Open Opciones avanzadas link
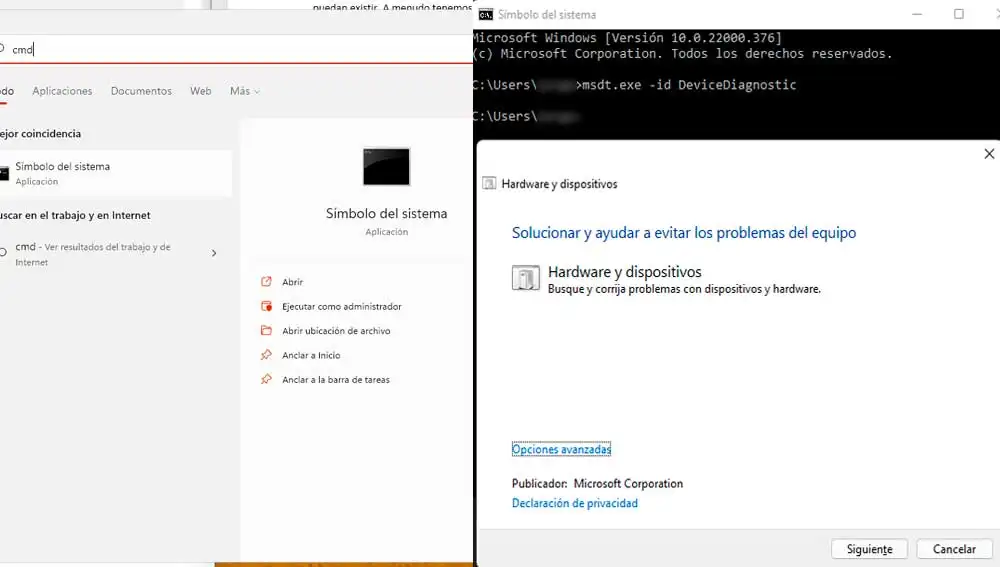The height and width of the screenshot is (567, 1000). pos(561,449)
